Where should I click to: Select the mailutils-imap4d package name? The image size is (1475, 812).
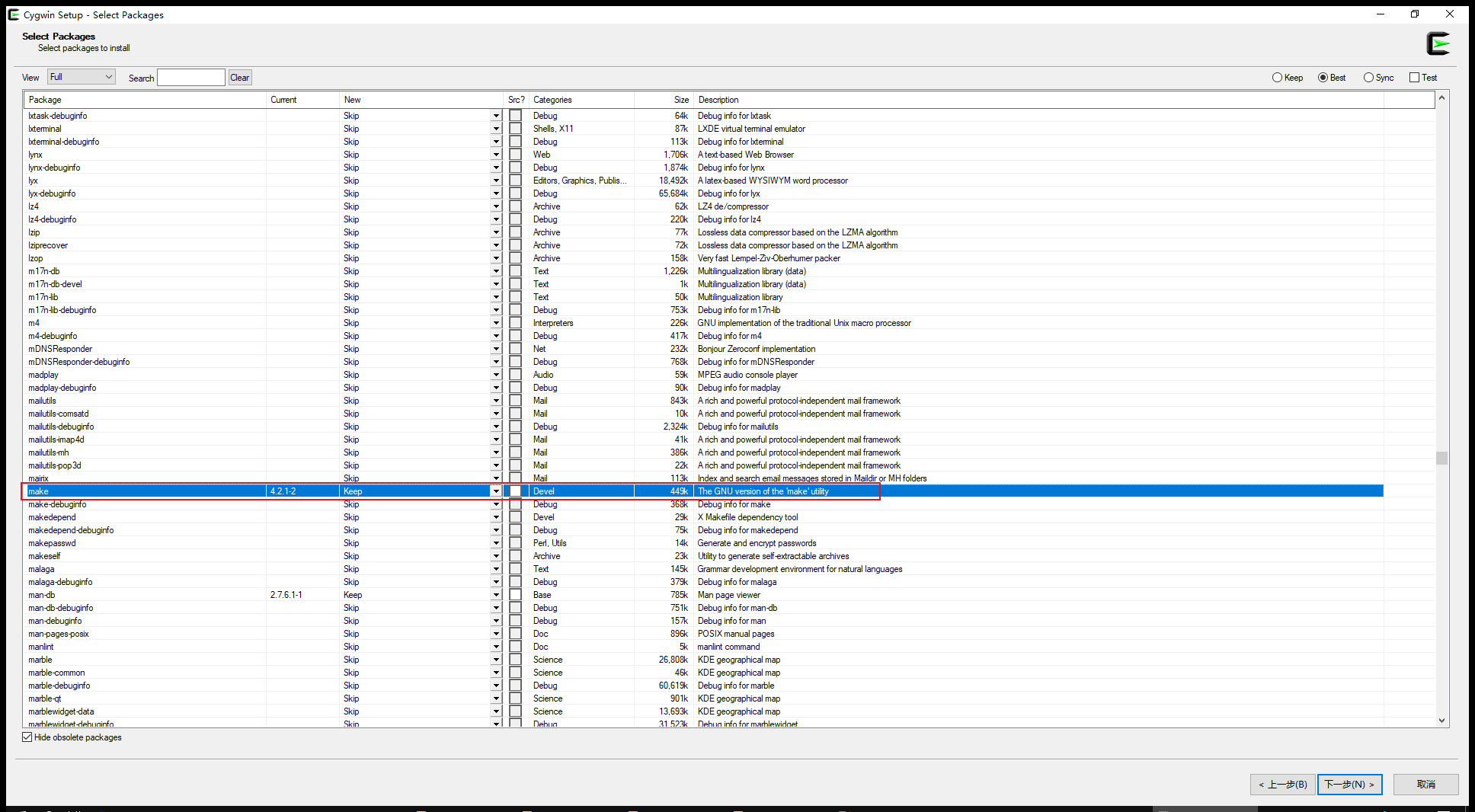(56, 440)
